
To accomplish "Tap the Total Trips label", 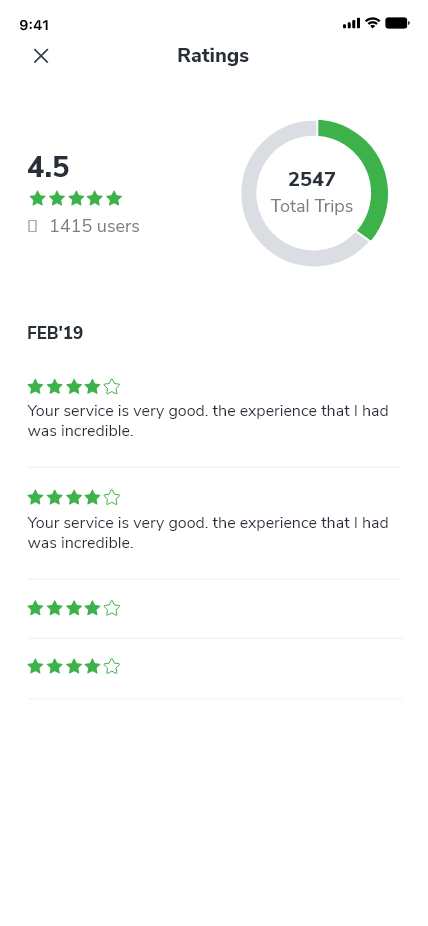I will click(x=312, y=206).
